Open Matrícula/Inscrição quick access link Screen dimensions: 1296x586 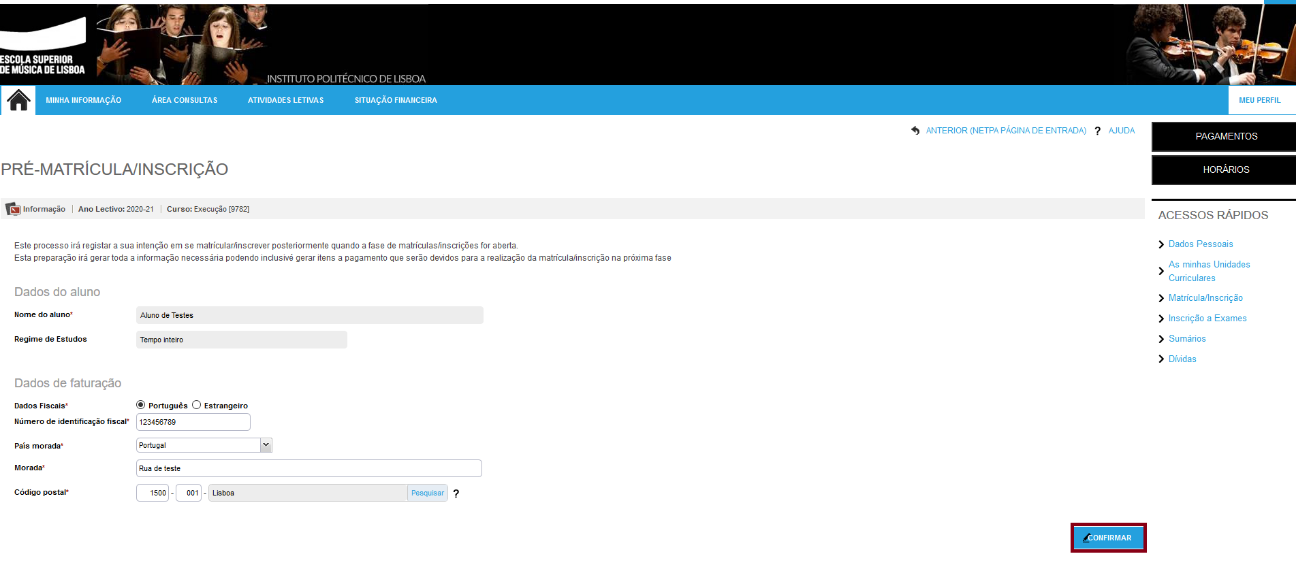(1206, 298)
